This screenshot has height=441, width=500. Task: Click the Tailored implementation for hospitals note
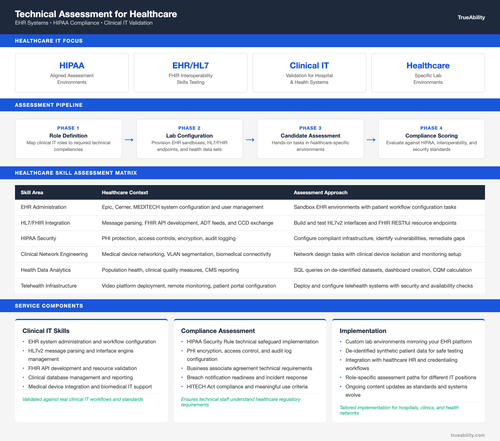tap(399, 410)
